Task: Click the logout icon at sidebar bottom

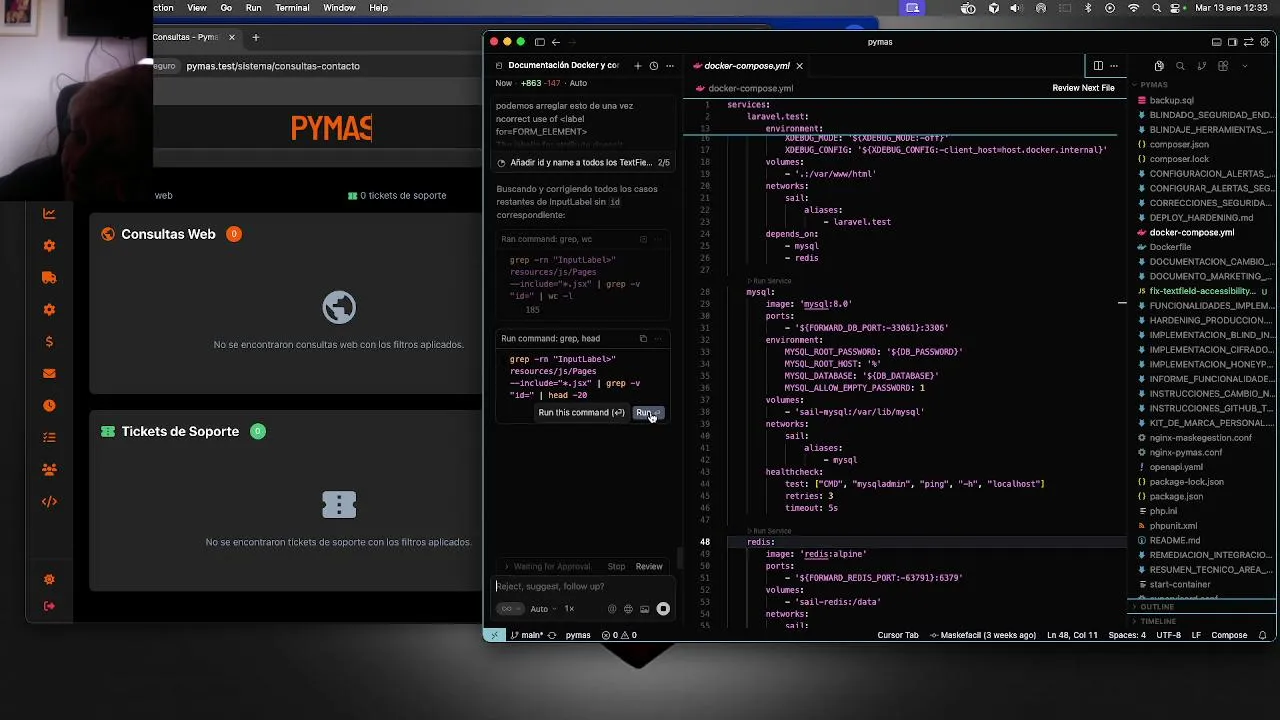Action: [x=49, y=606]
